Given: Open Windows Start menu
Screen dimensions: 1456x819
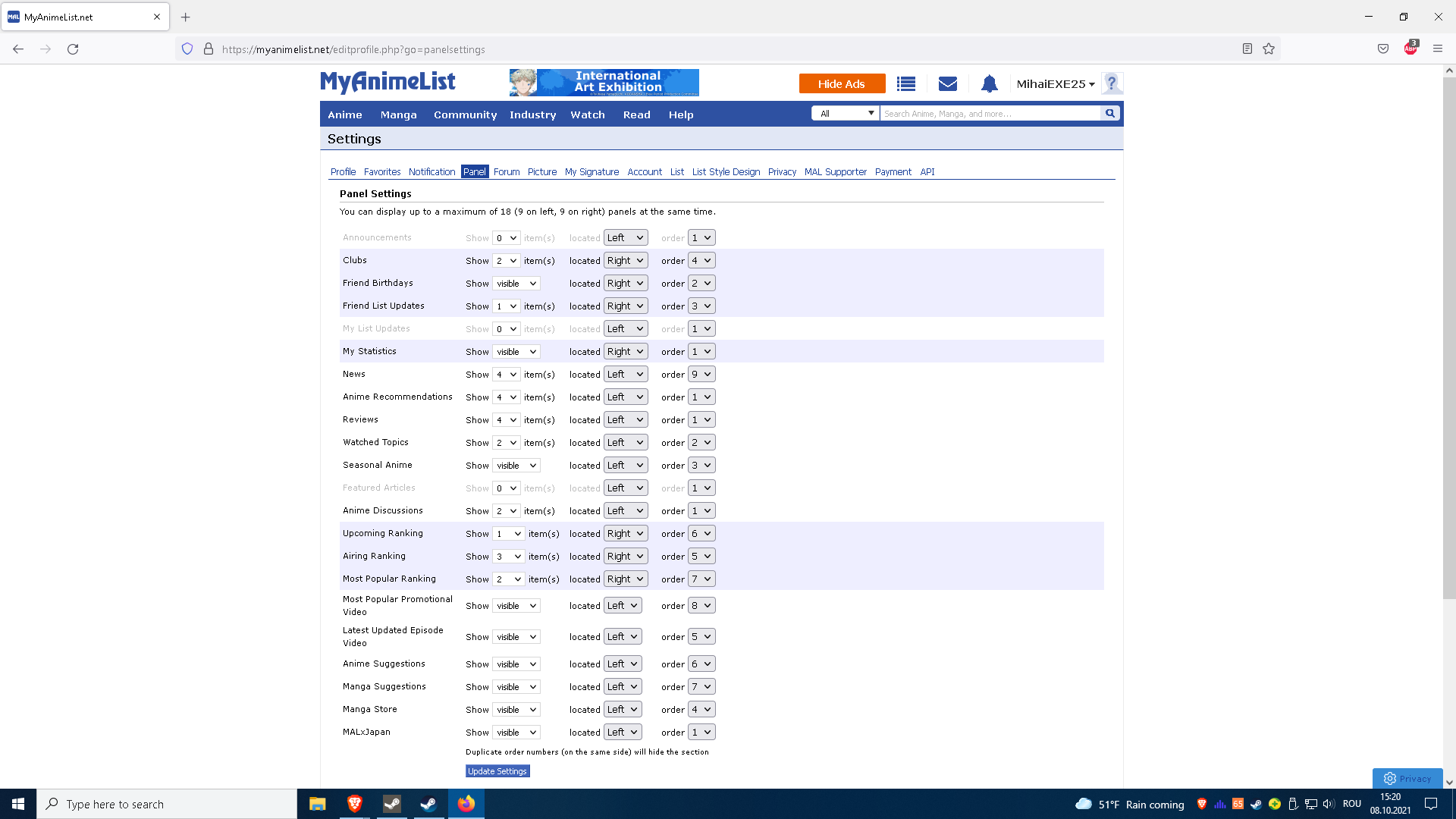Looking at the screenshot, I should [x=18, y=804].
